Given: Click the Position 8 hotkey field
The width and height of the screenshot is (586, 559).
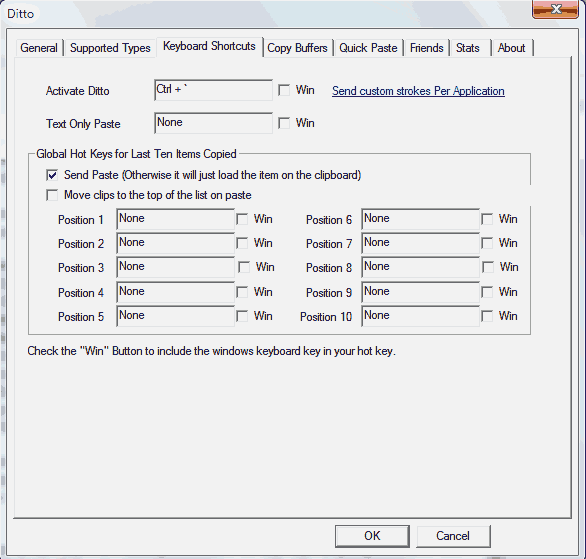Looking at the screenshot, I should (420, 267).
